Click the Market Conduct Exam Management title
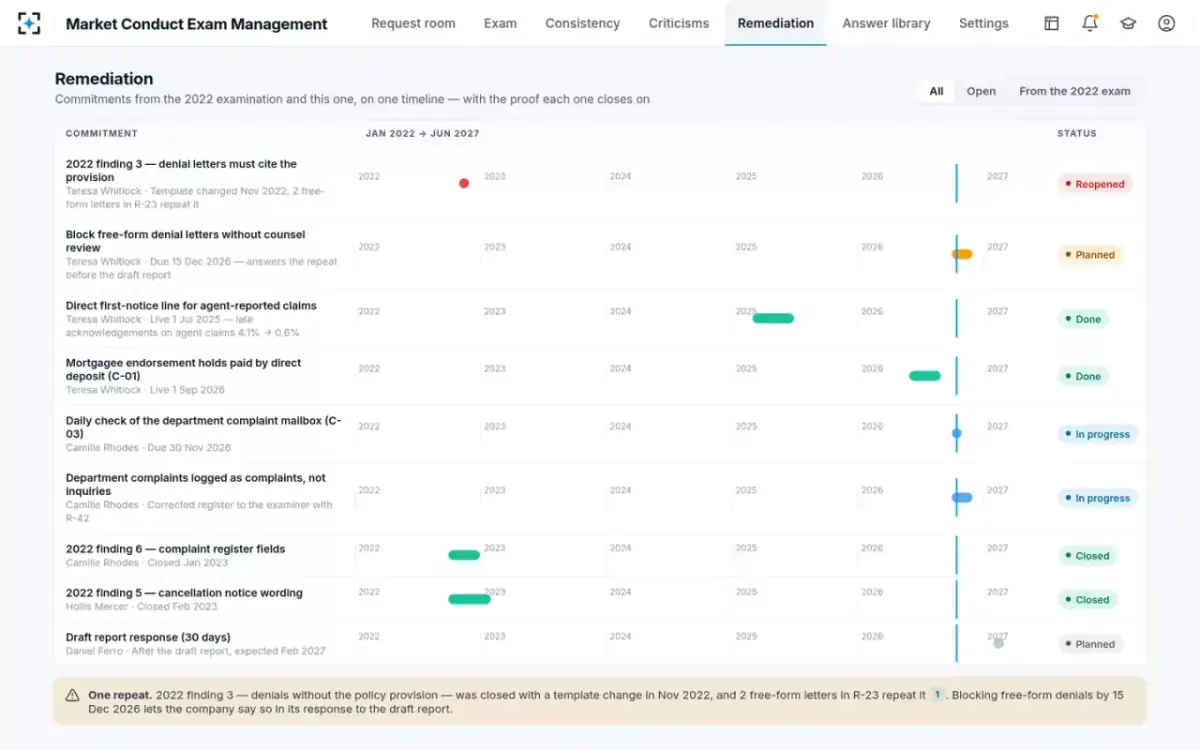 (x=196, y=23)
